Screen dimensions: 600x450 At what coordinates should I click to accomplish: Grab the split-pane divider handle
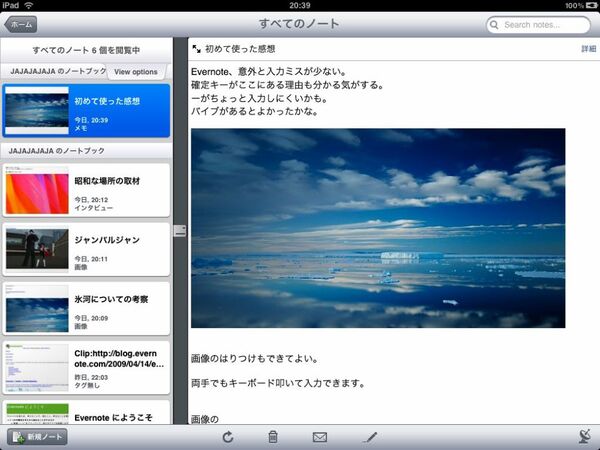pyautogui.click(x=180, y=231)
